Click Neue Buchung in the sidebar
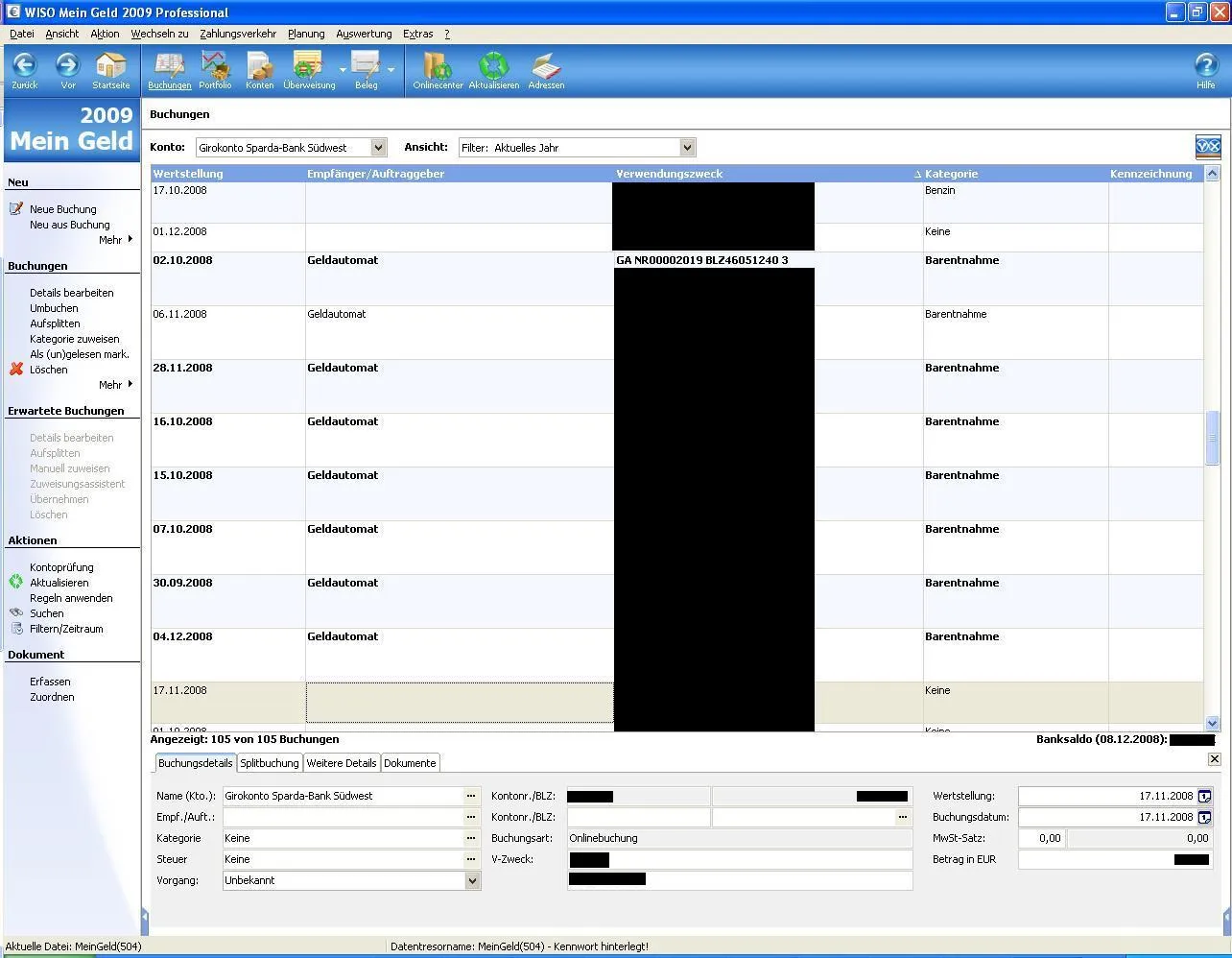Viewport: 1232px width, 958px height. click(x=62, y=209)
